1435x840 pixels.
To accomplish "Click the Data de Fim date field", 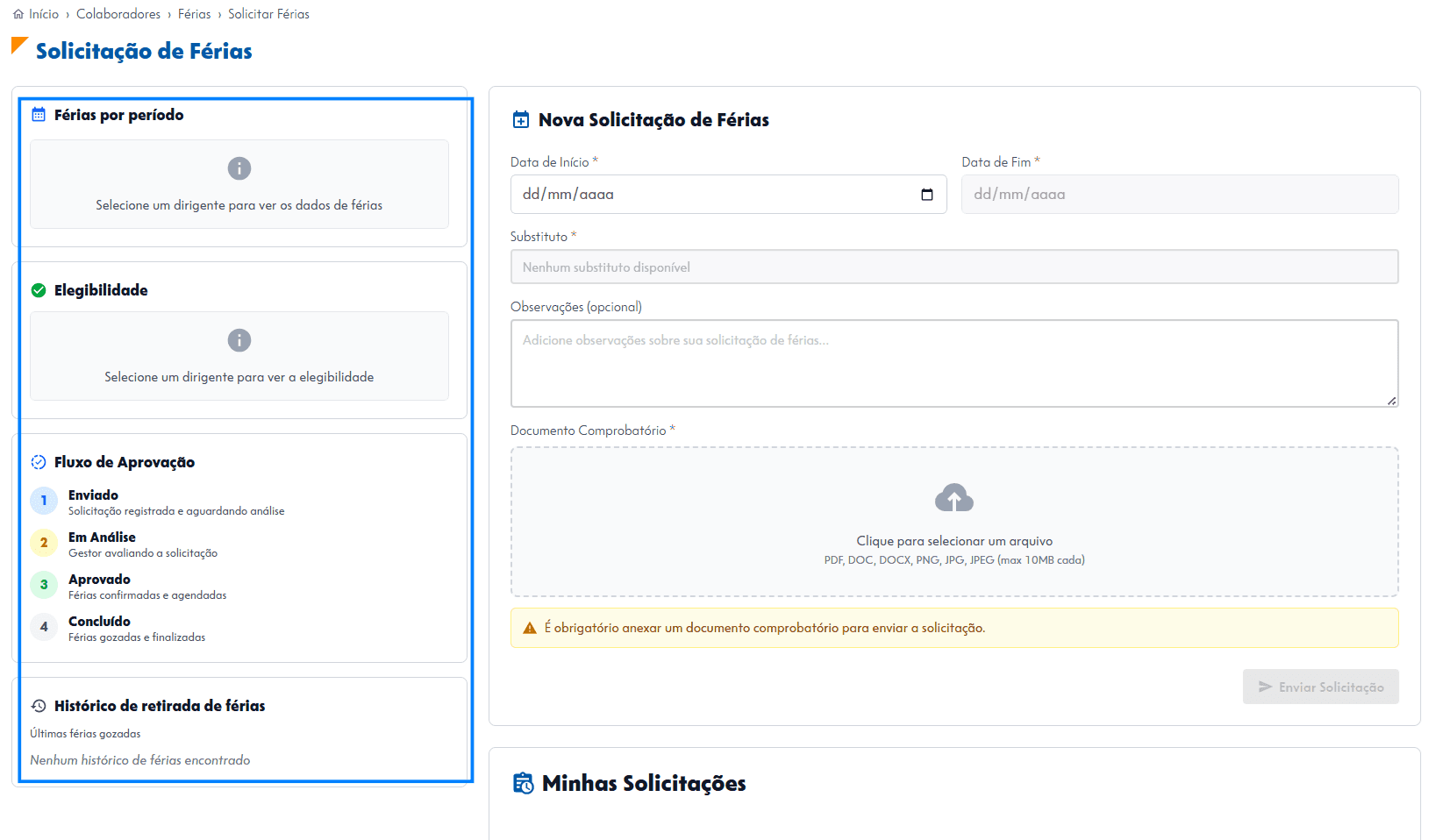I will [x=1180, y=195].
